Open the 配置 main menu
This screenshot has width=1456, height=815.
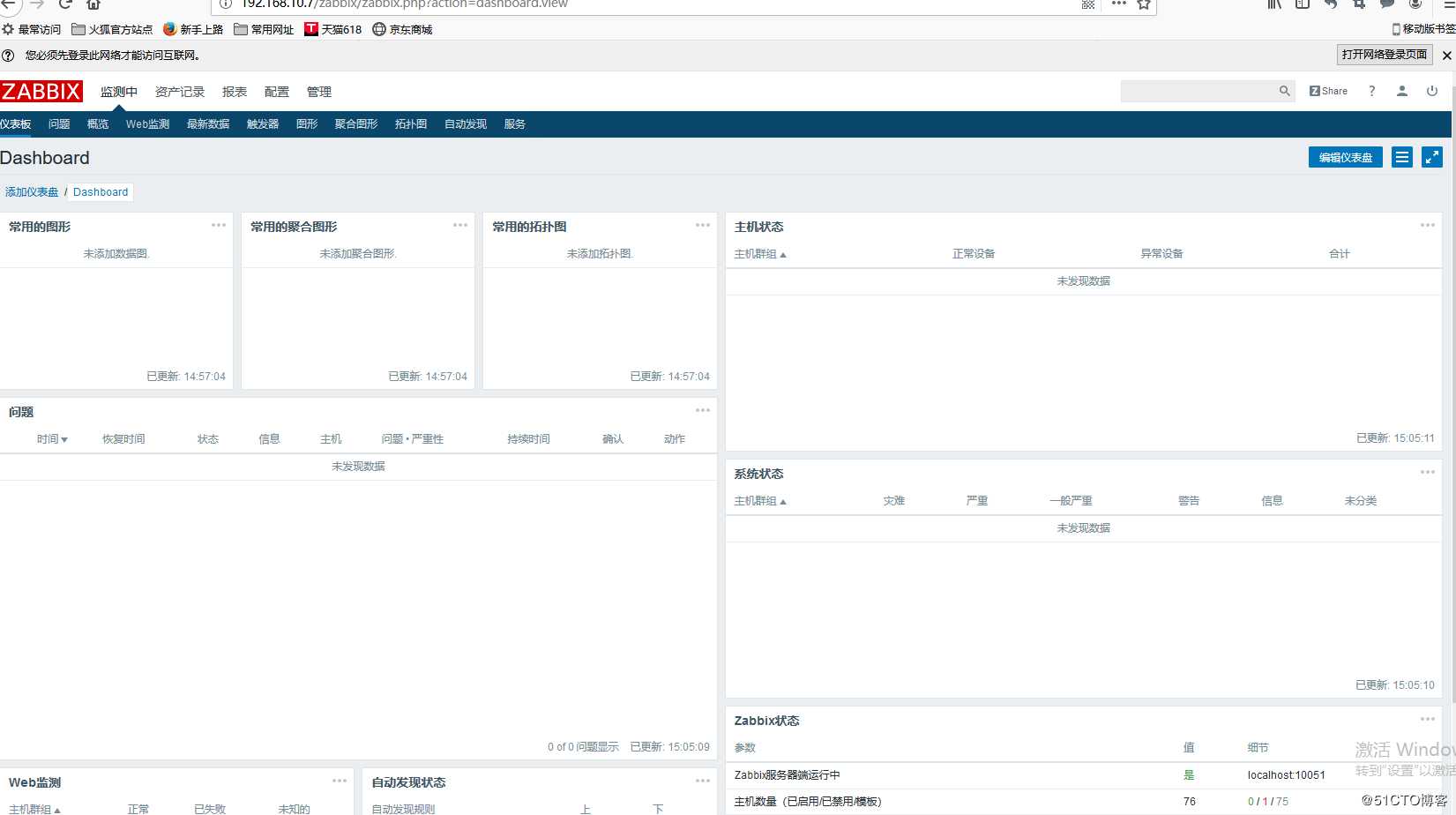pyautogui.click(x=277, y=92)
